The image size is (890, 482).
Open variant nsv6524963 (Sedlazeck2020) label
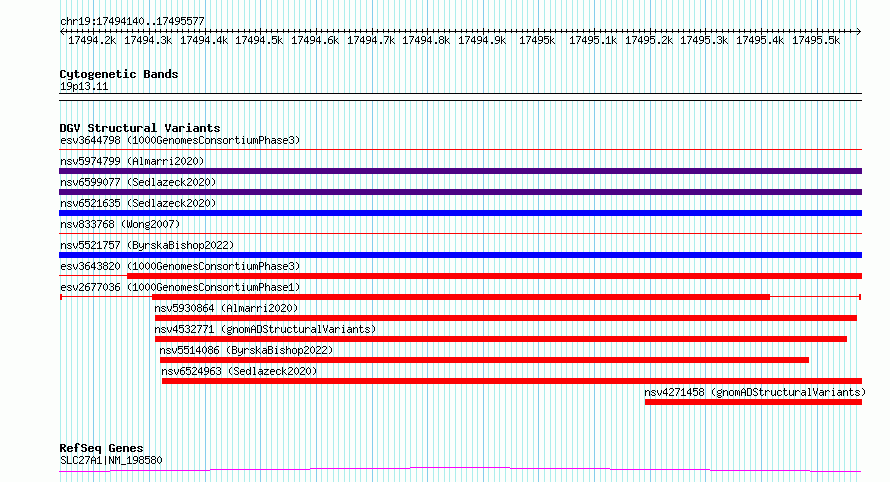[x=239, y=371]
